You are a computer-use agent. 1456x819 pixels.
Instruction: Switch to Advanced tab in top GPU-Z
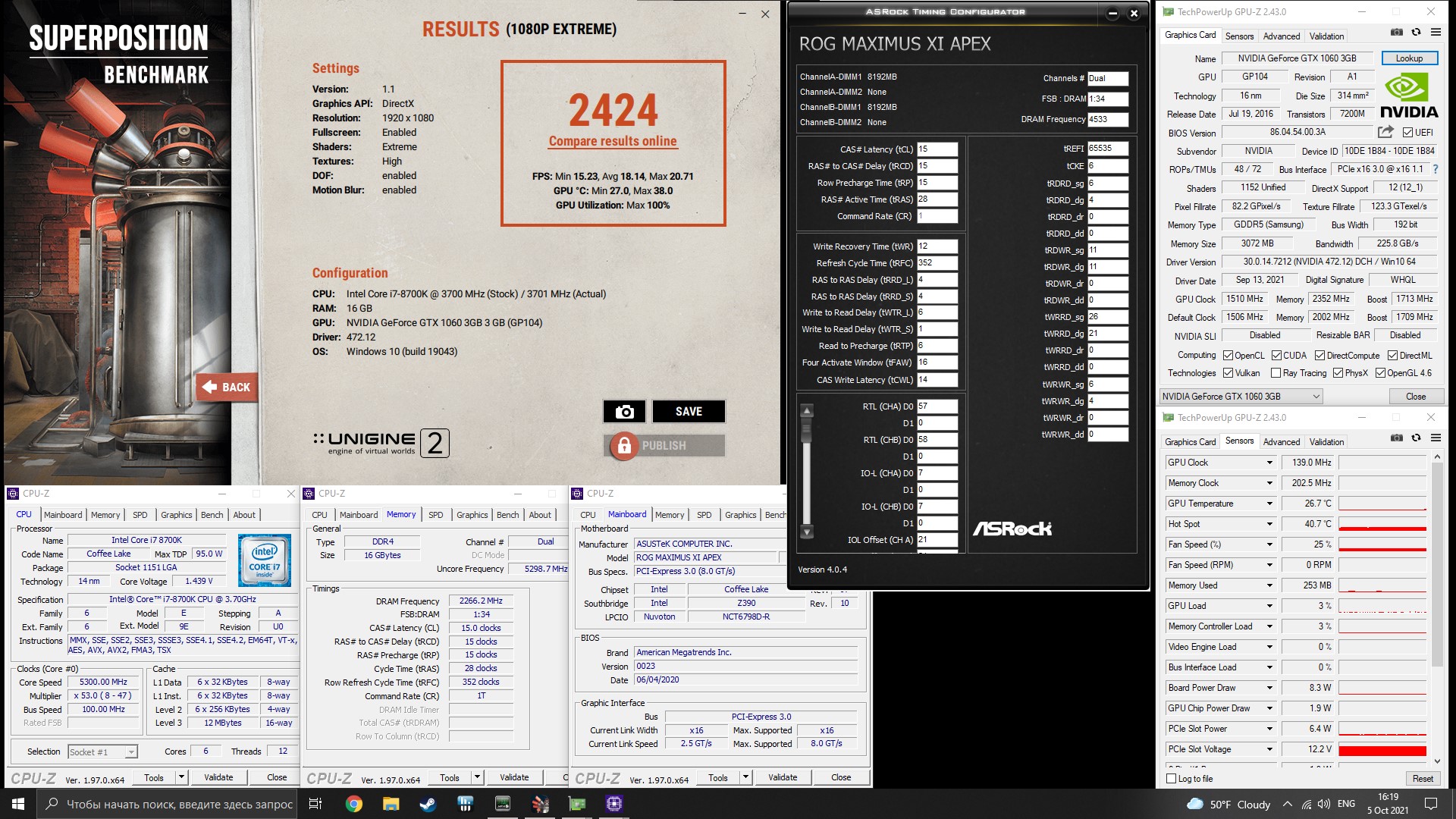[1282, 36]
